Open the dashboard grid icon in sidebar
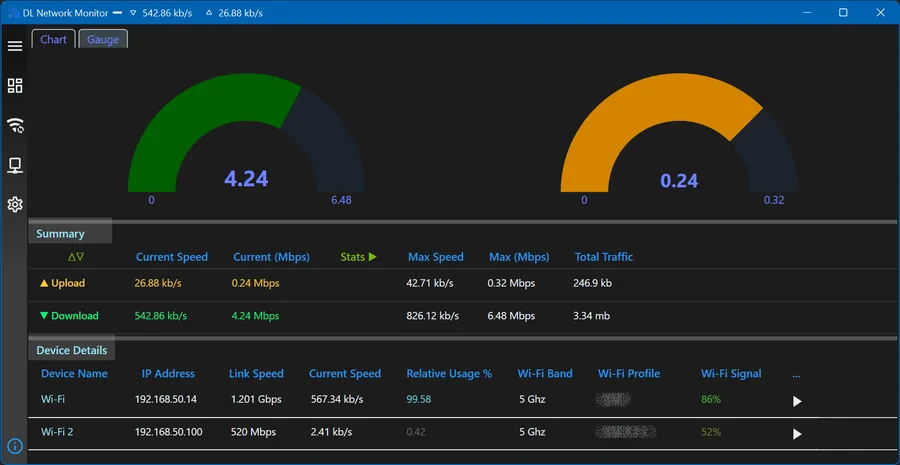Image resolution: width=900 pixels, height=465 pixels. coord(15,86)
